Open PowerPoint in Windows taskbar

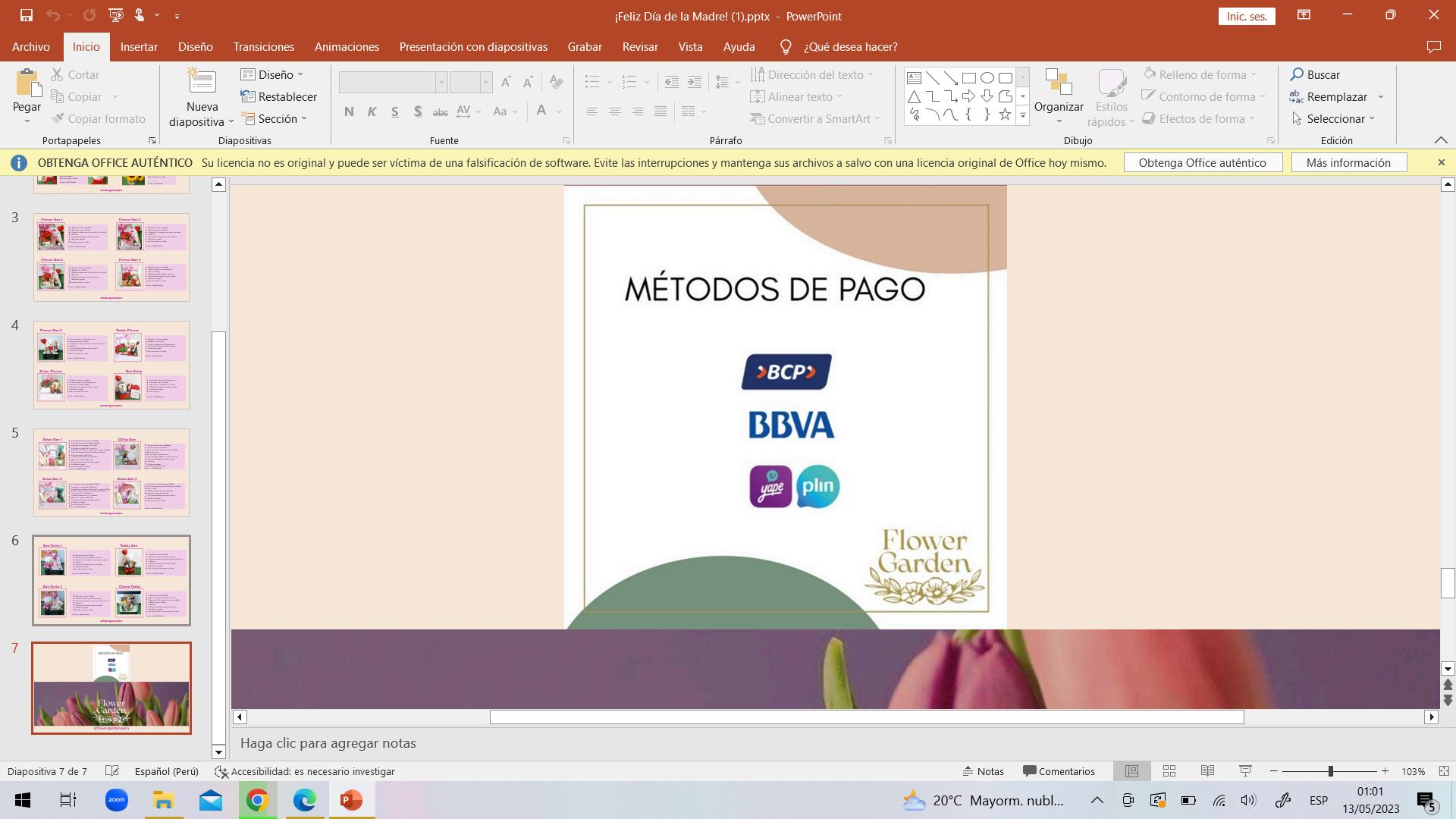[x=351, y=800]
